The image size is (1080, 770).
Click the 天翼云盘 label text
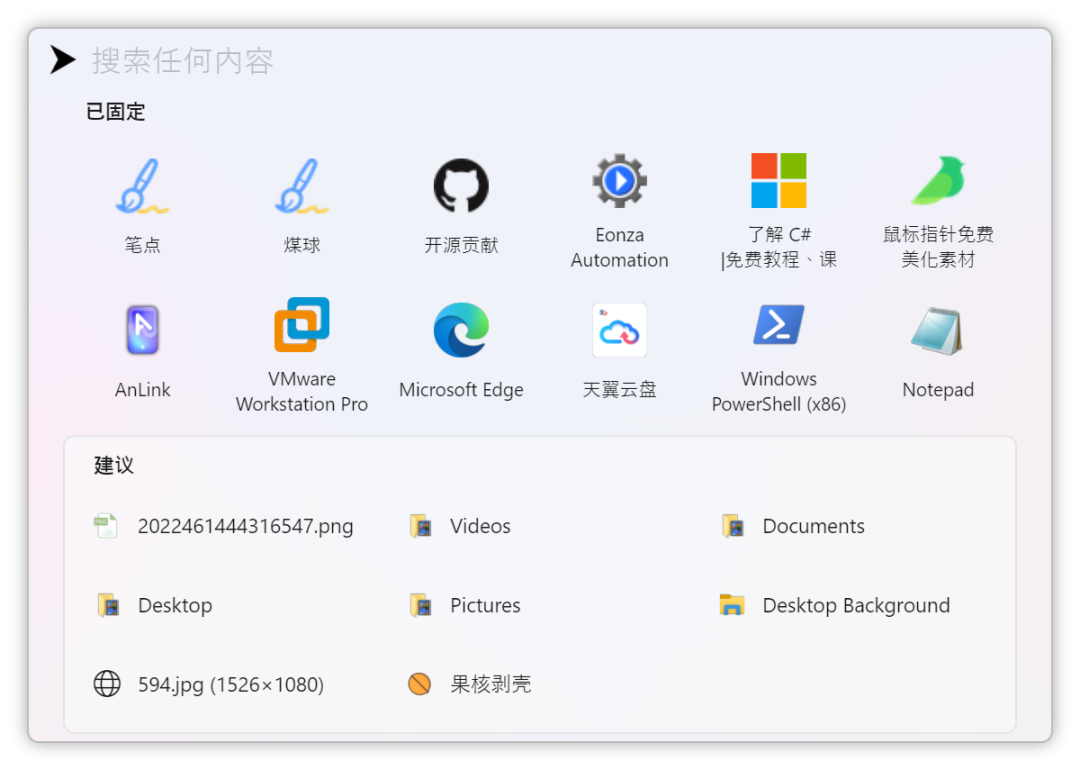[x=619, y=390]
